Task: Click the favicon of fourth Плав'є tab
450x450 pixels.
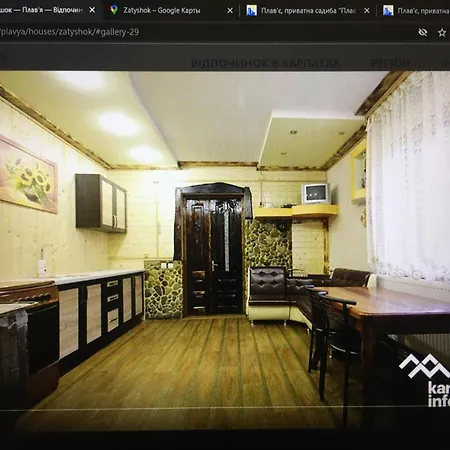Action: pos(388,11)
